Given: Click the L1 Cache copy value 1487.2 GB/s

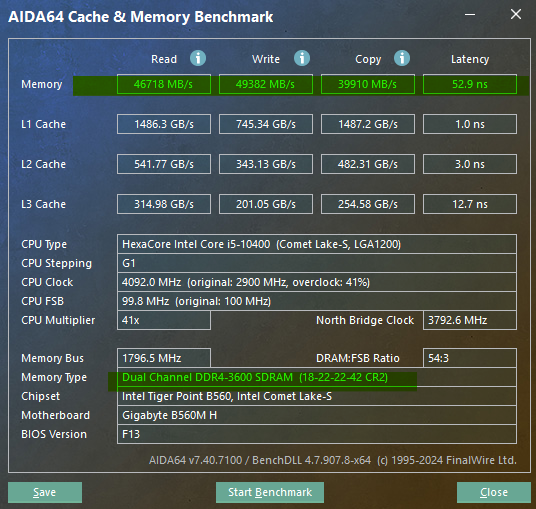Looking at the screenshot, I should [368, 124].
